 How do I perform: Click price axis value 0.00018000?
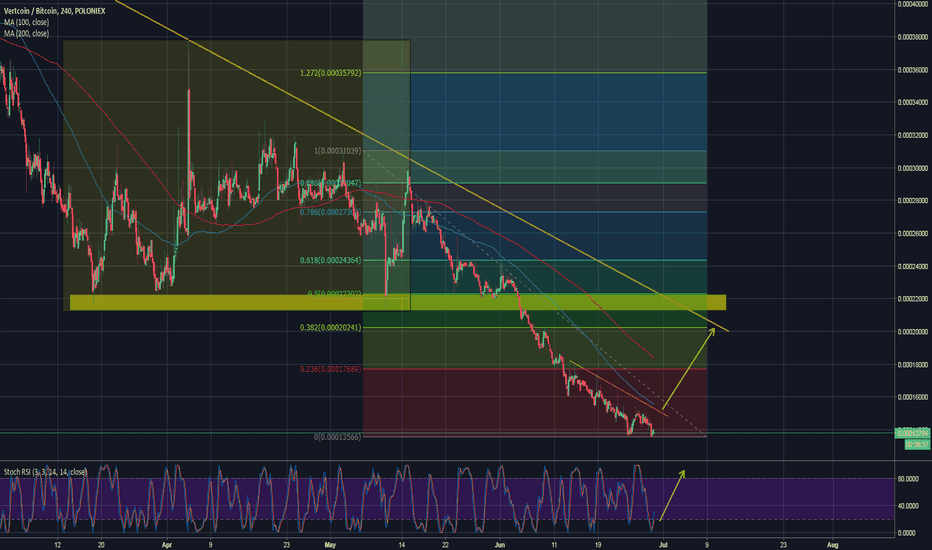[x=913, y=365]
